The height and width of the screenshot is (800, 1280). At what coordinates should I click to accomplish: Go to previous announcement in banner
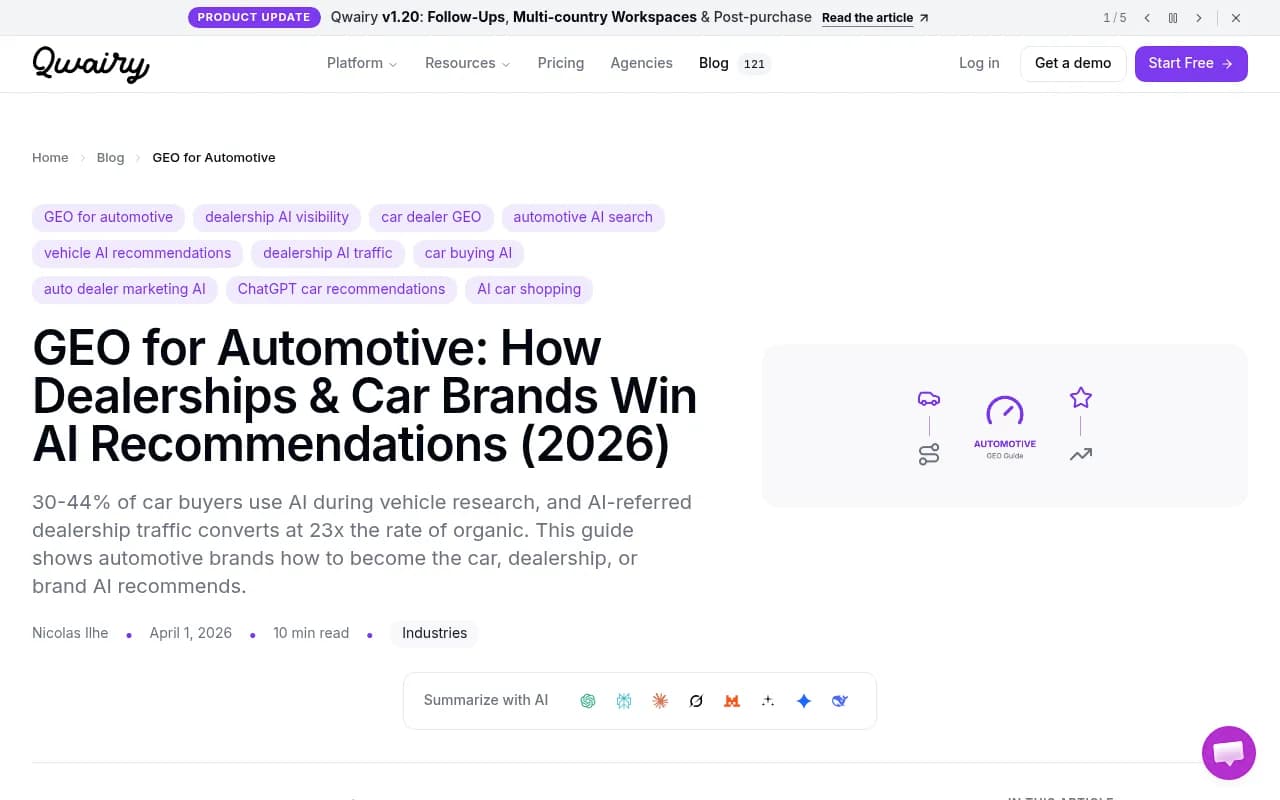[1147, 18]
